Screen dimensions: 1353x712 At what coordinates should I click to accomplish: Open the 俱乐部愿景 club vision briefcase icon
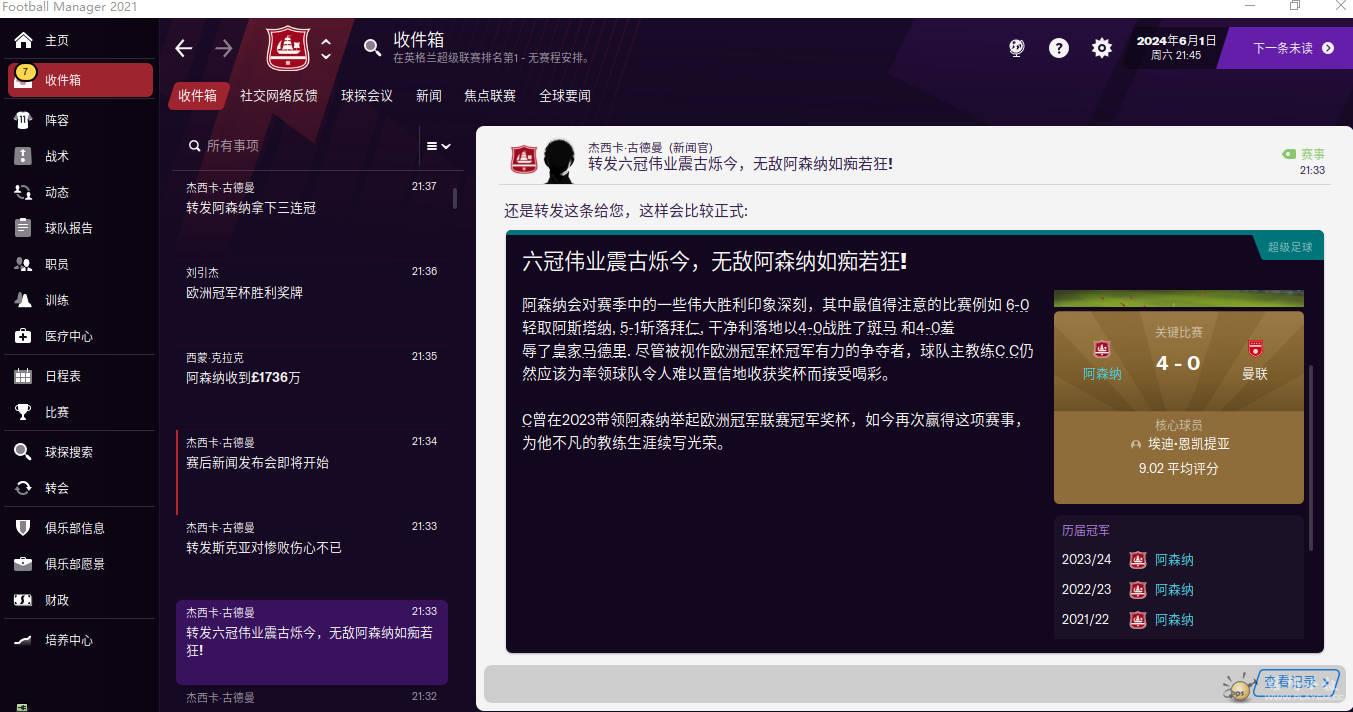[23, 564]
